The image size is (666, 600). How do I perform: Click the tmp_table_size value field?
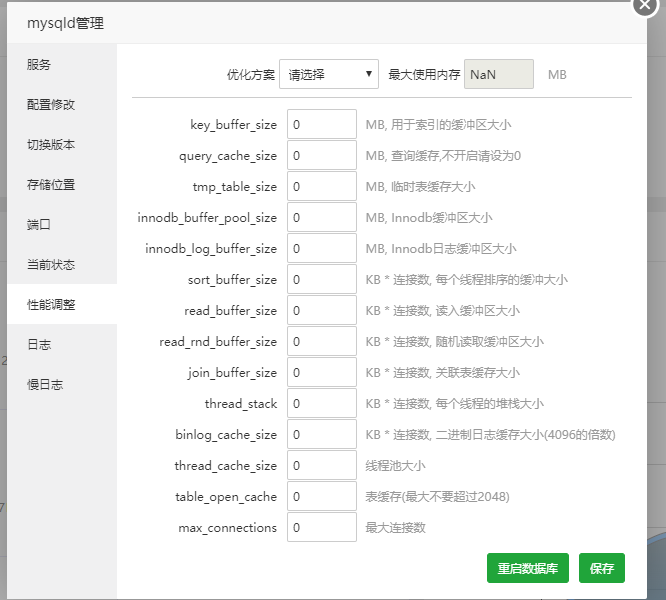tap(322, 186)
